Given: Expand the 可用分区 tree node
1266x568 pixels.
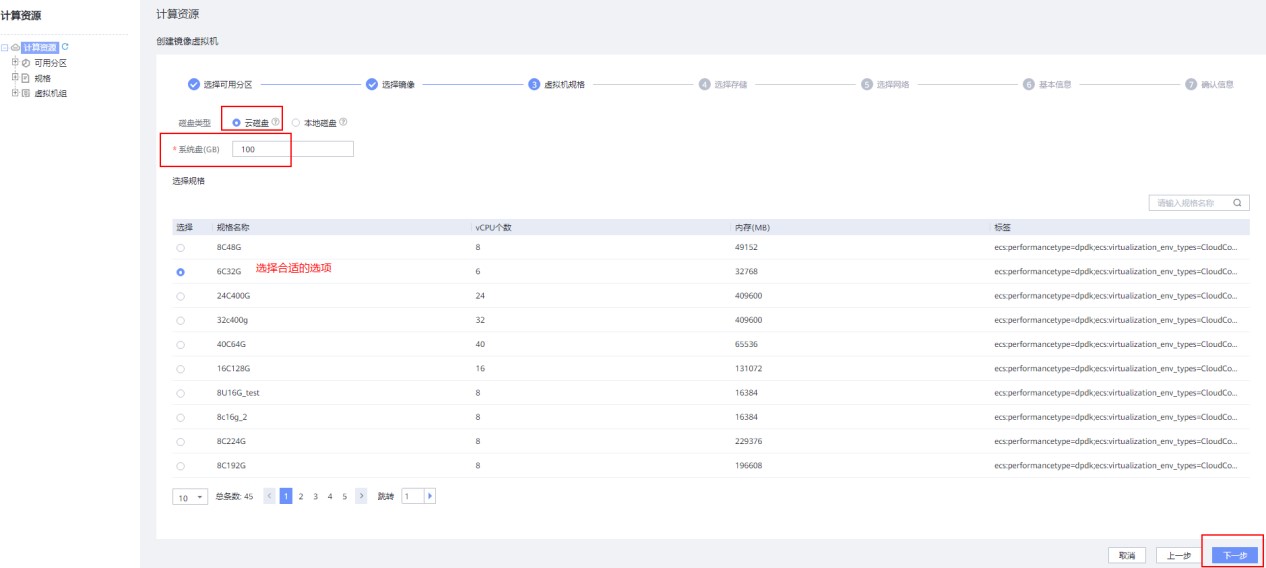Looking at the screenshot, I should (x=15, y=62).
